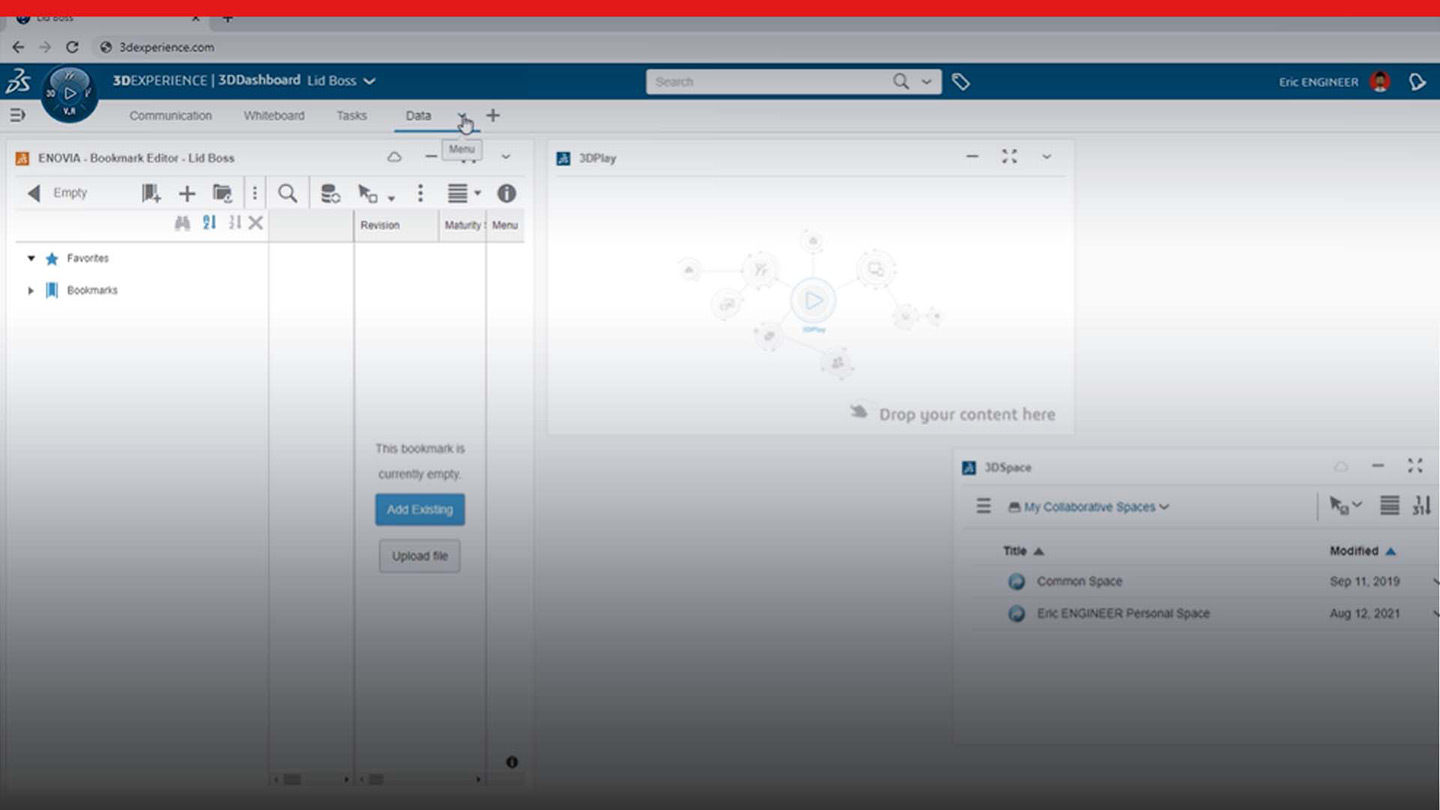Switch to the Communication tab
The image size is (1440, 810).
pos(170,115)
